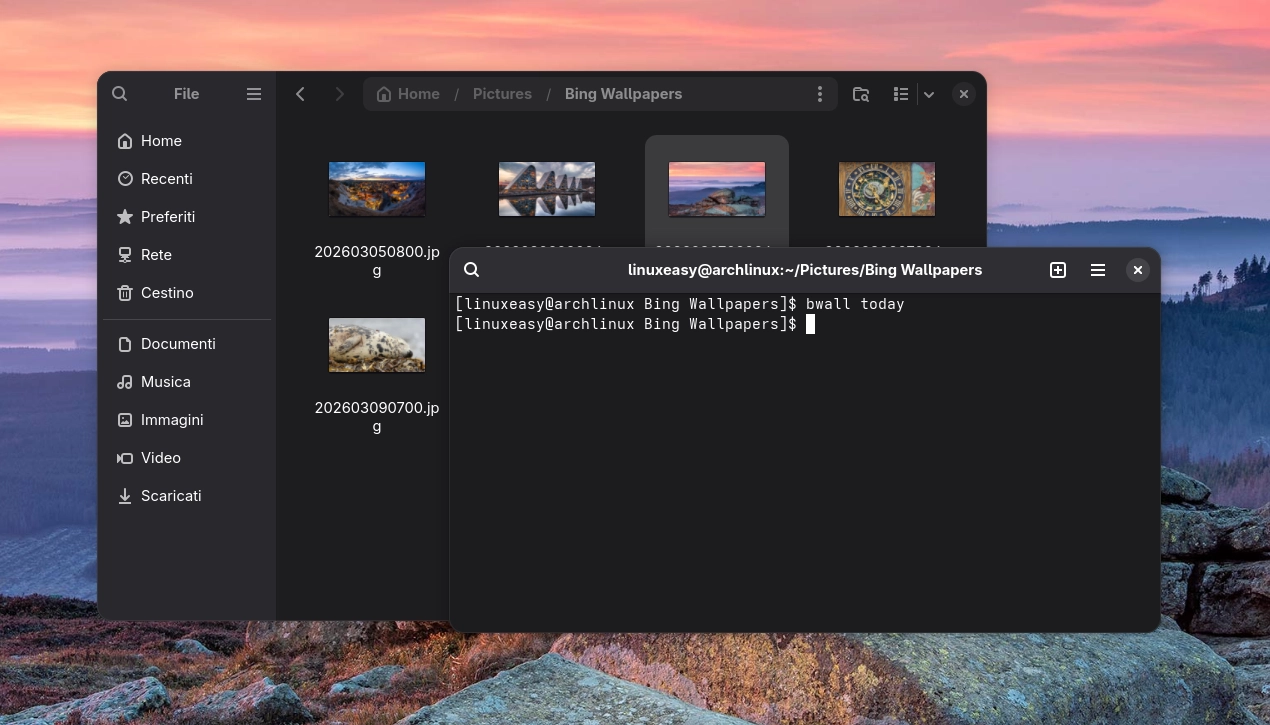Toggle list view in file manager
The image size is (1270, 725).
click(x=901, y=94)
